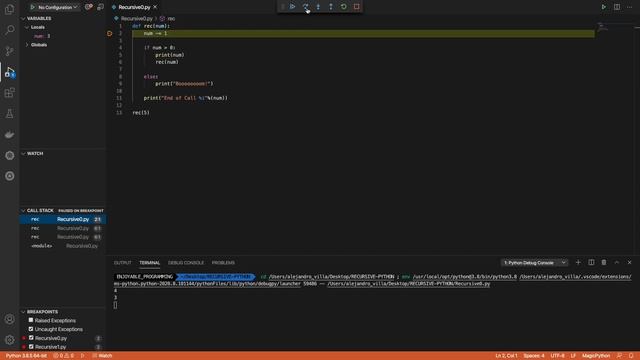This screenshot has height=360, width=640.
Task: Open the Docker whale view
Action: point(9,134)
